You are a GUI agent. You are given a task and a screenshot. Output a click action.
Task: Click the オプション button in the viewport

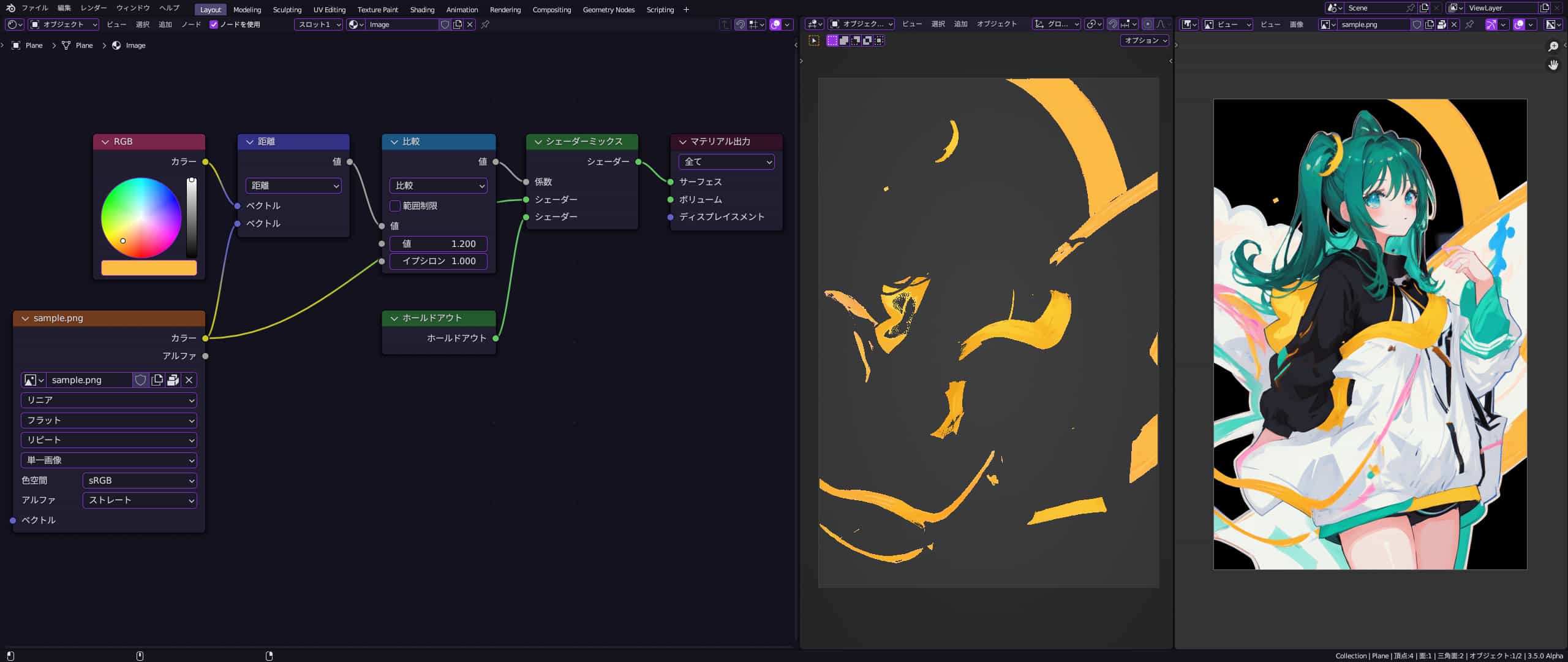(x=1144, y=40)
